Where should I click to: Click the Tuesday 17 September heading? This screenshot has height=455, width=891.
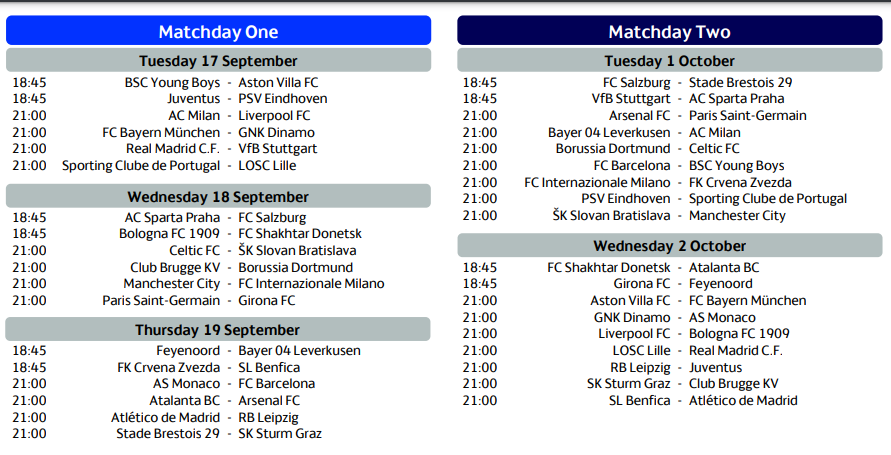(x=218, y=60)
